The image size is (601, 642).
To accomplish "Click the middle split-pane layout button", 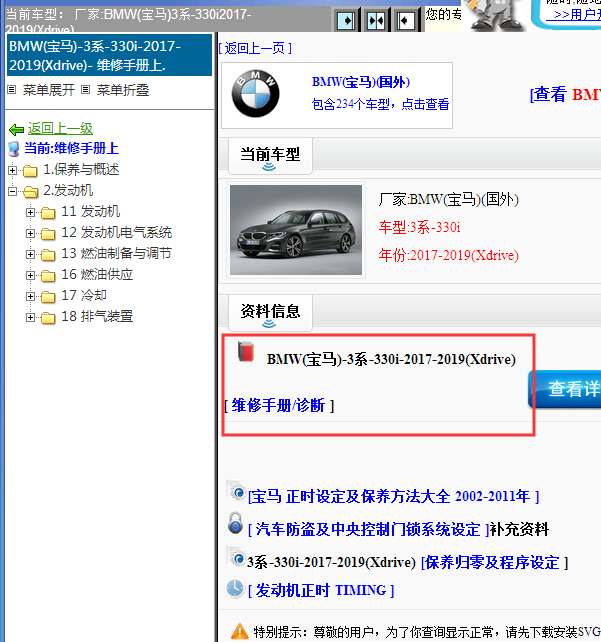I will pos(376,20).
